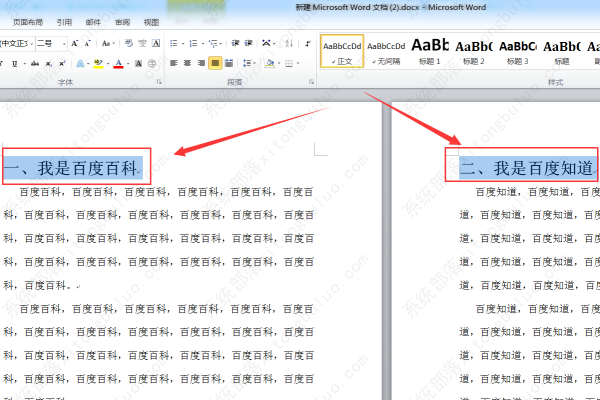Toggle Subscript formatting
Viewport: 600px width, 400px height.
[49, 64]
